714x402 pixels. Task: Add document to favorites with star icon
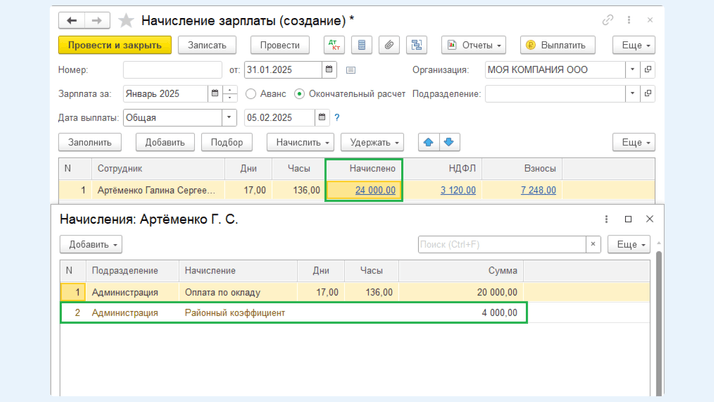126,20
